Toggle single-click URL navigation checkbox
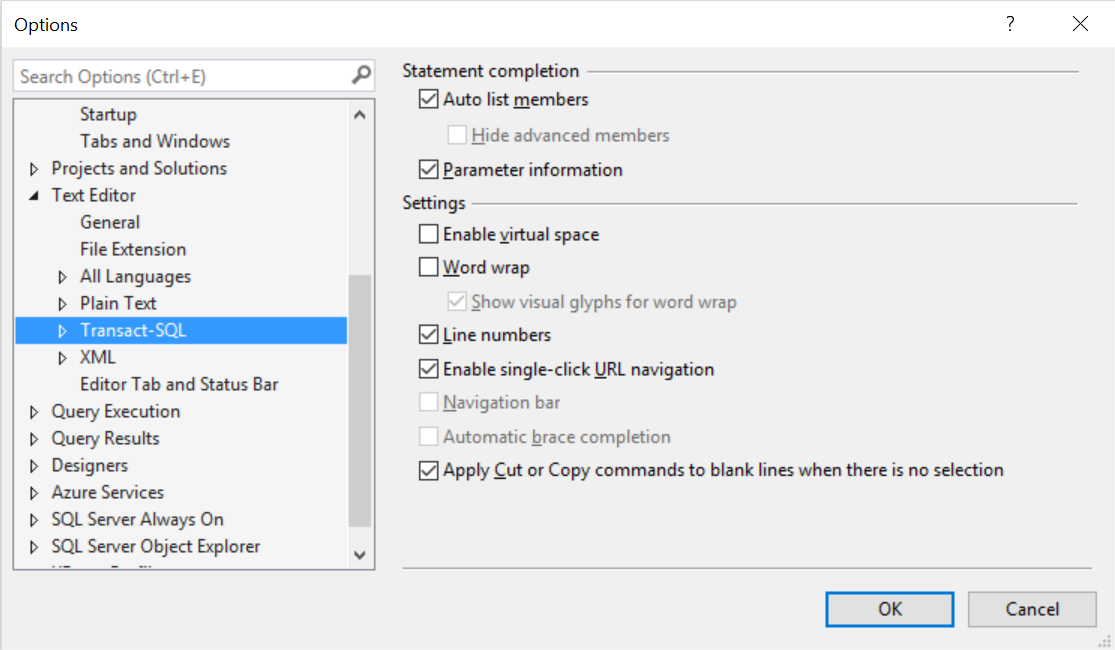This screenshot has height=650, width=1115. point(429,369)
